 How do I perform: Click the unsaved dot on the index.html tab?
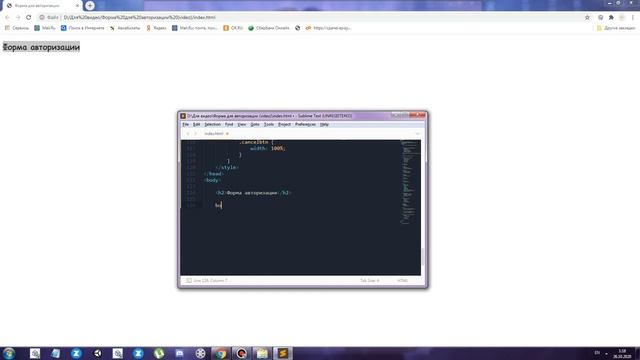point(227,134)
